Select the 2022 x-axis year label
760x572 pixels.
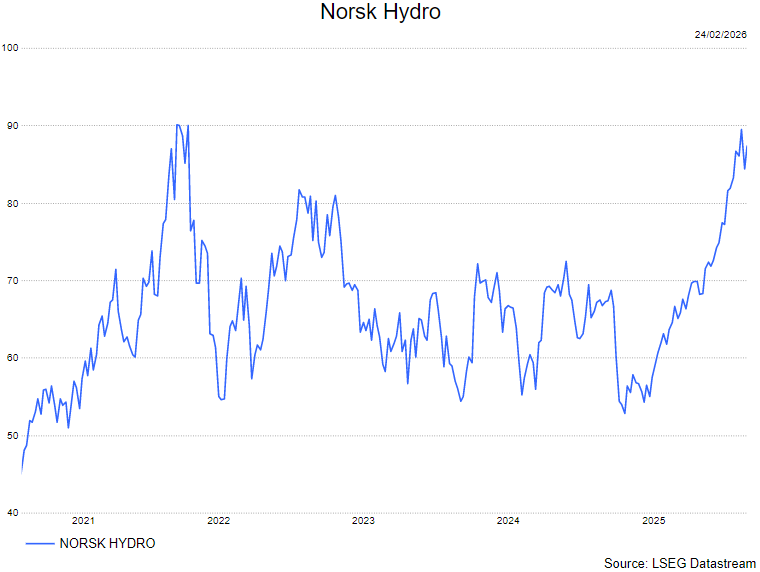pos(218,521)
